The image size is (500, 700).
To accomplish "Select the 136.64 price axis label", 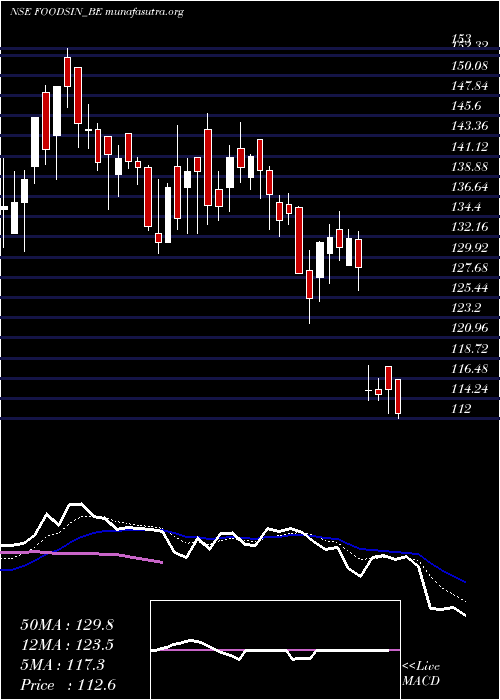I will click(x=469, y=187).
